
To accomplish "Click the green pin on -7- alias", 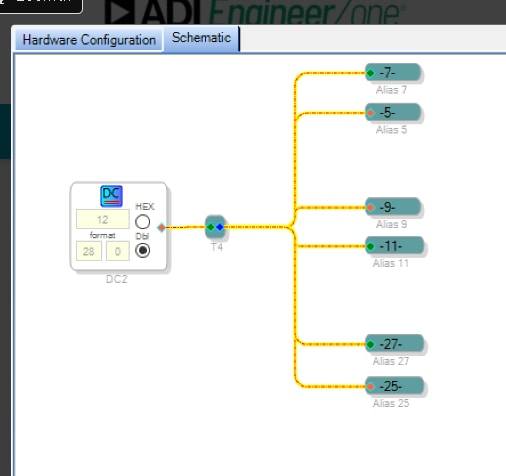I will pyautogui.click(x=370, y=73).
